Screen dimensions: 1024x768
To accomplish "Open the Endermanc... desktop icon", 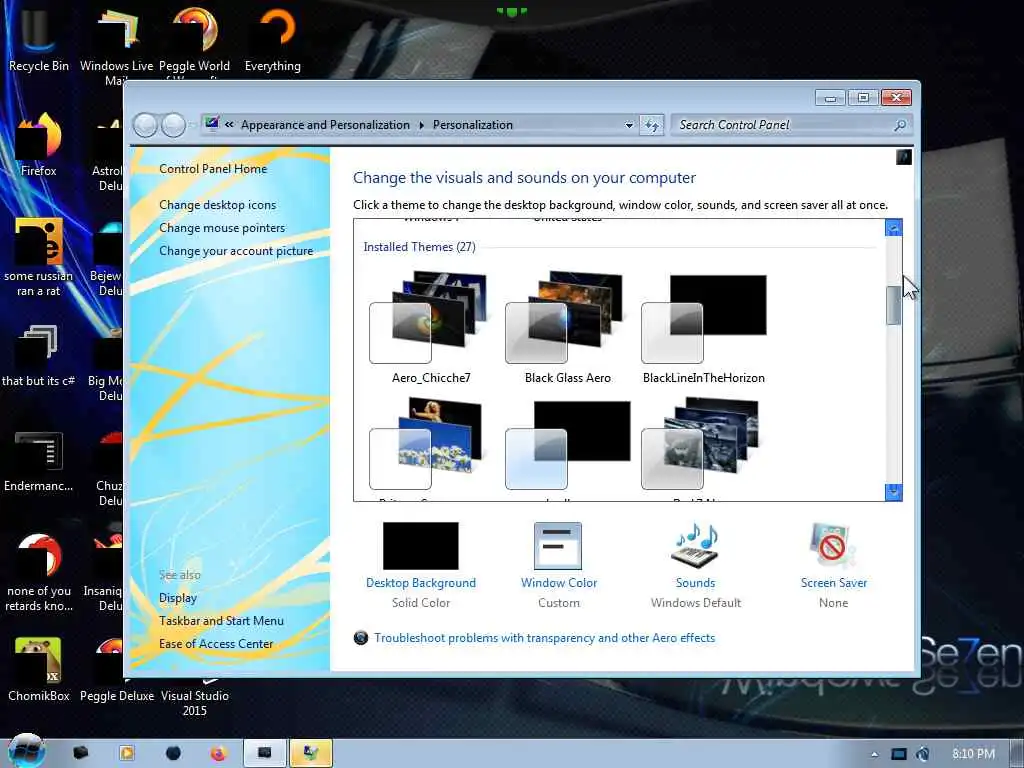I will tap(39, 460).
